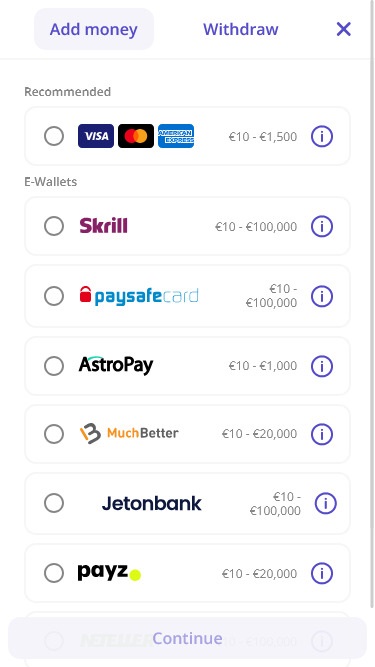Viewport: 375px width, 667px height.
Task: Switch to Add money tab
Action: pyautogui.click(x=94, y=29)
